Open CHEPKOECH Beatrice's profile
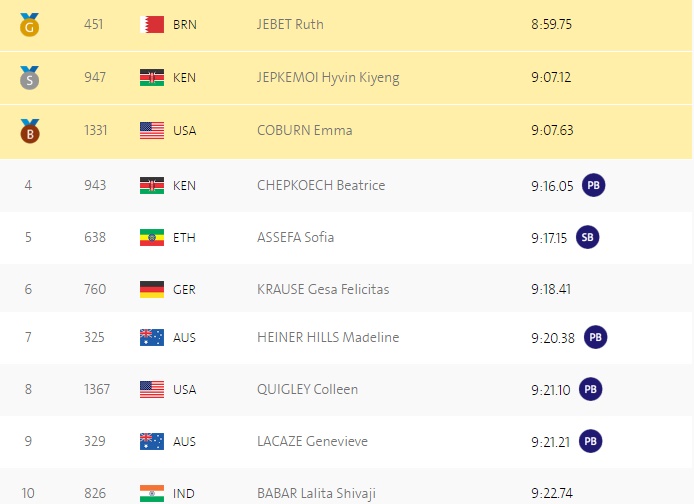 pos(321,185)
